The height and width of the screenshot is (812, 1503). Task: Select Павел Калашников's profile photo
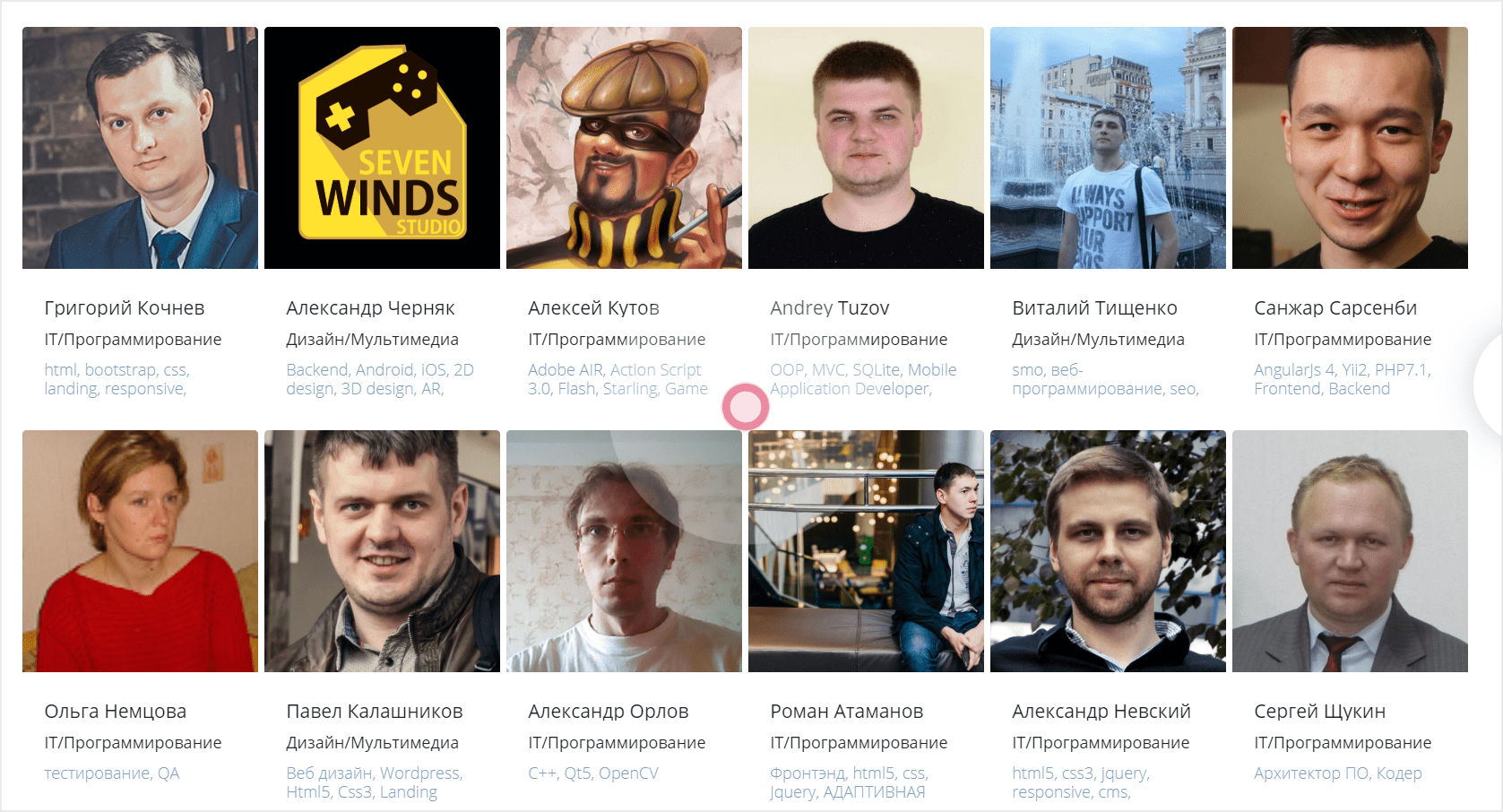coord(382,551)
